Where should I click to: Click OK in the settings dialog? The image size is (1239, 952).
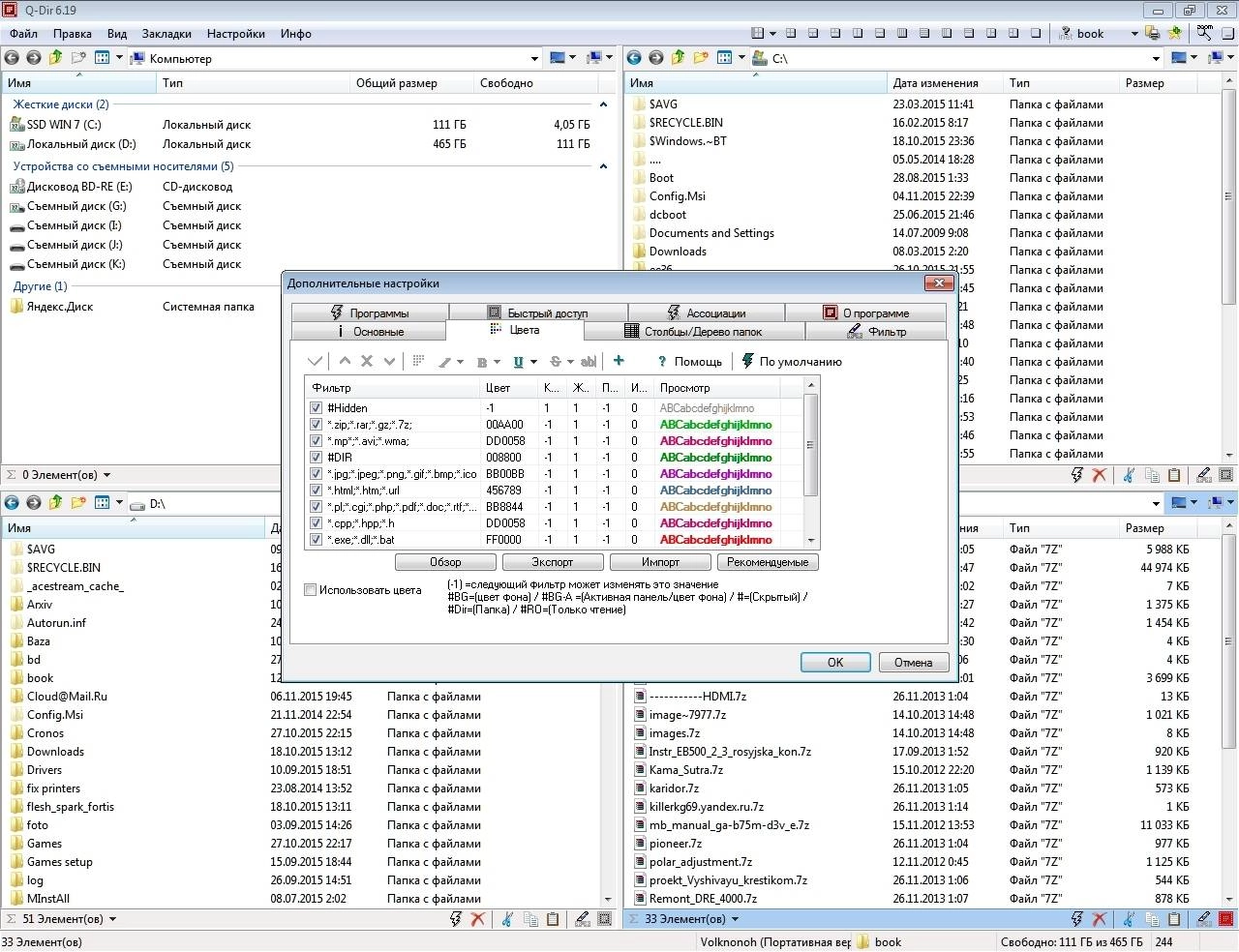pyautogui.click(x=835, y=663)
